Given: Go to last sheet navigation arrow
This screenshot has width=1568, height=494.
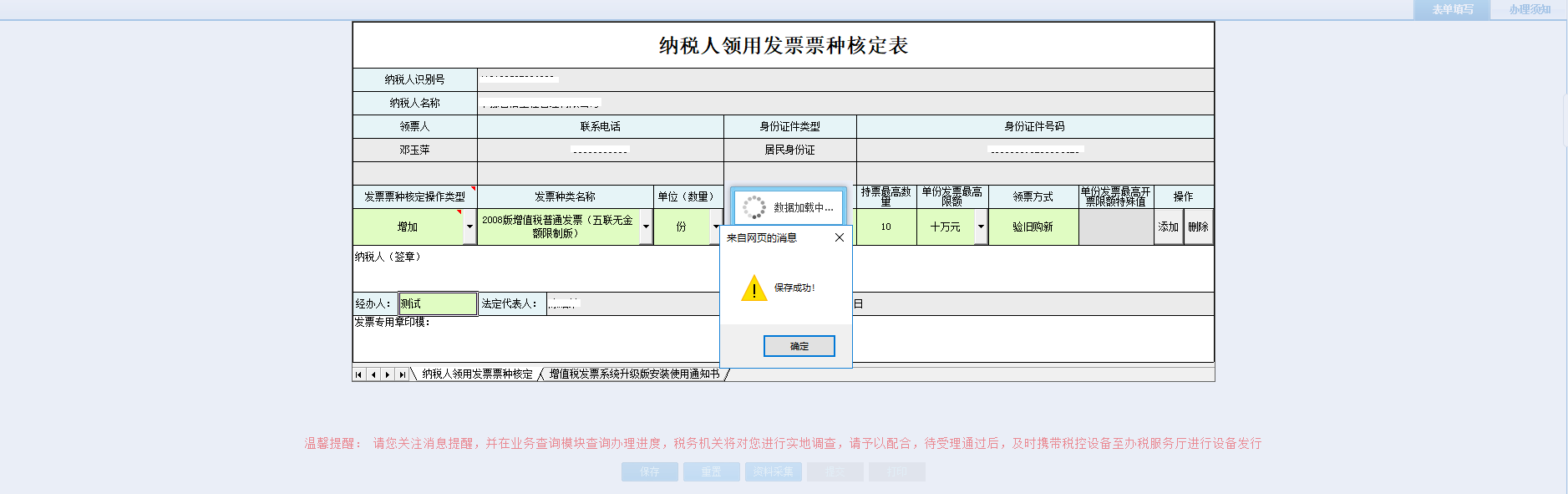Looking at the screenshot, I should [402, 374].
